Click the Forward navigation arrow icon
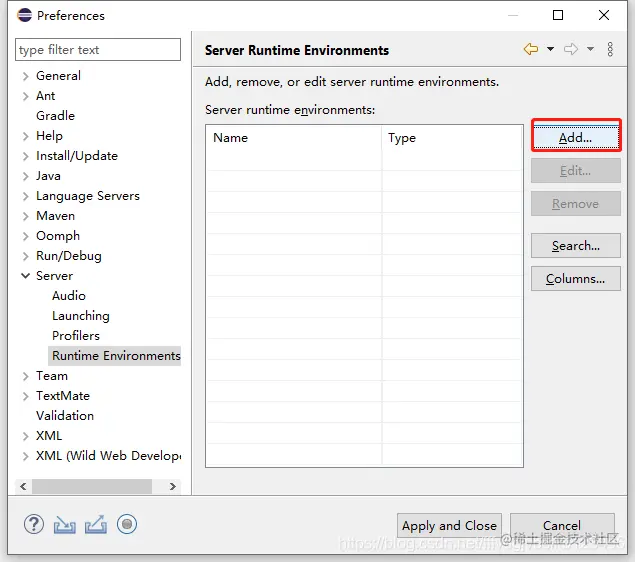This screenshot has width=635, height=562. click(571, 49)
